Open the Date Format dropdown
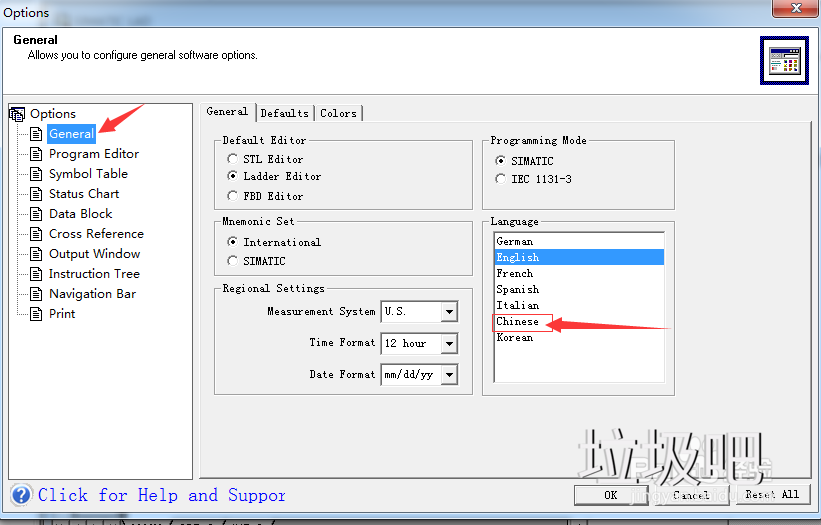The height and width of the screenshot is (525, 821). (449, 375)
